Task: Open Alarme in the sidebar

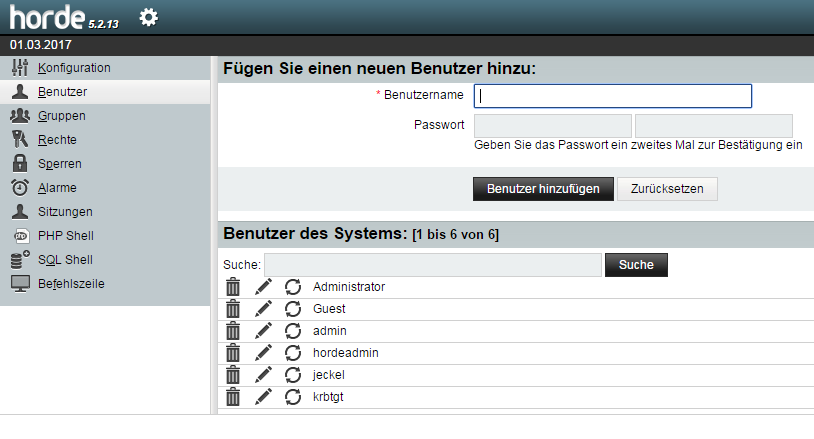Action: (x=57, y=188)
